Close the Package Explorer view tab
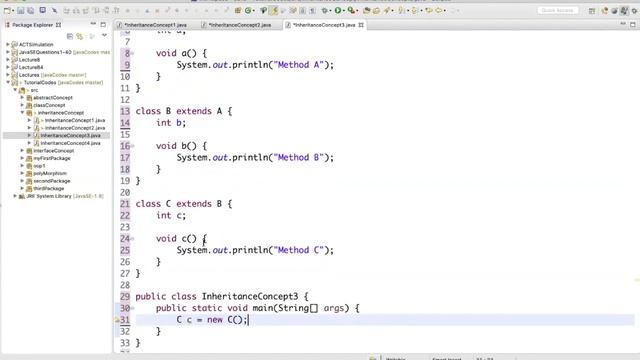 pos(58,25)
